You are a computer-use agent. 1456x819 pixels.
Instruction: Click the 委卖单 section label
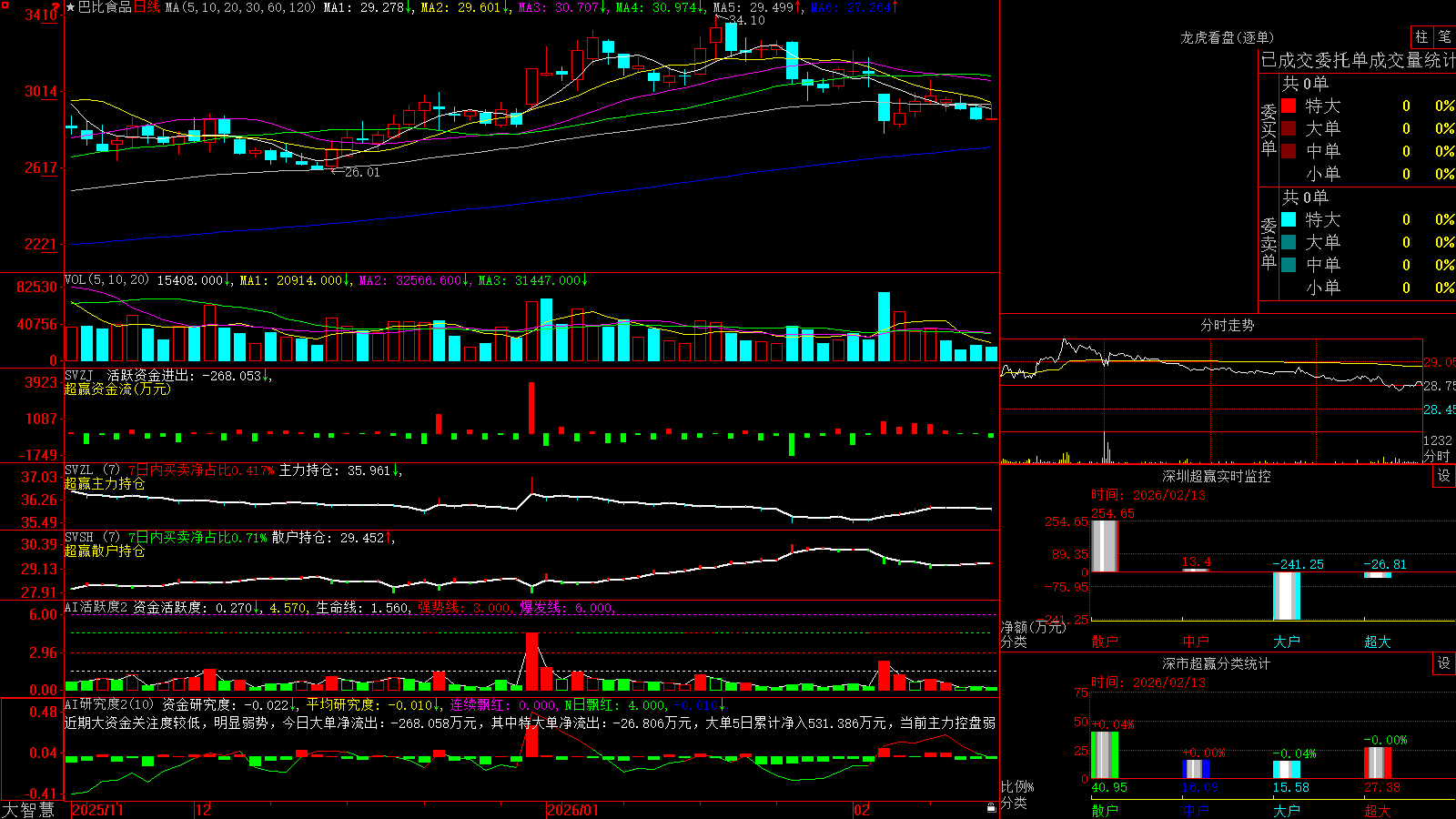[1269, 243]
